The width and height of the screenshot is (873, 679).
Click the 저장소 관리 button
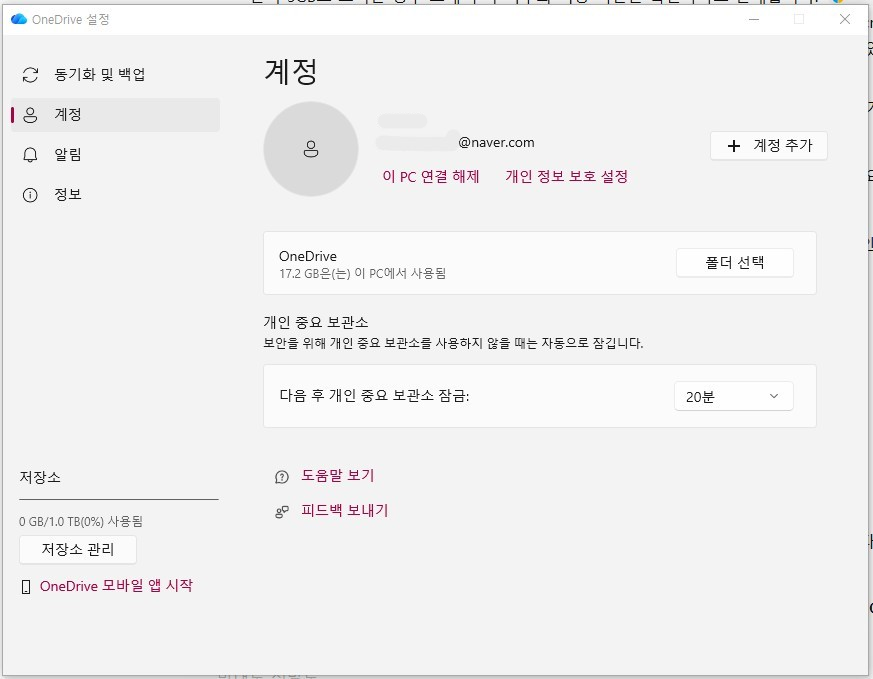click(x=78, y=550)
